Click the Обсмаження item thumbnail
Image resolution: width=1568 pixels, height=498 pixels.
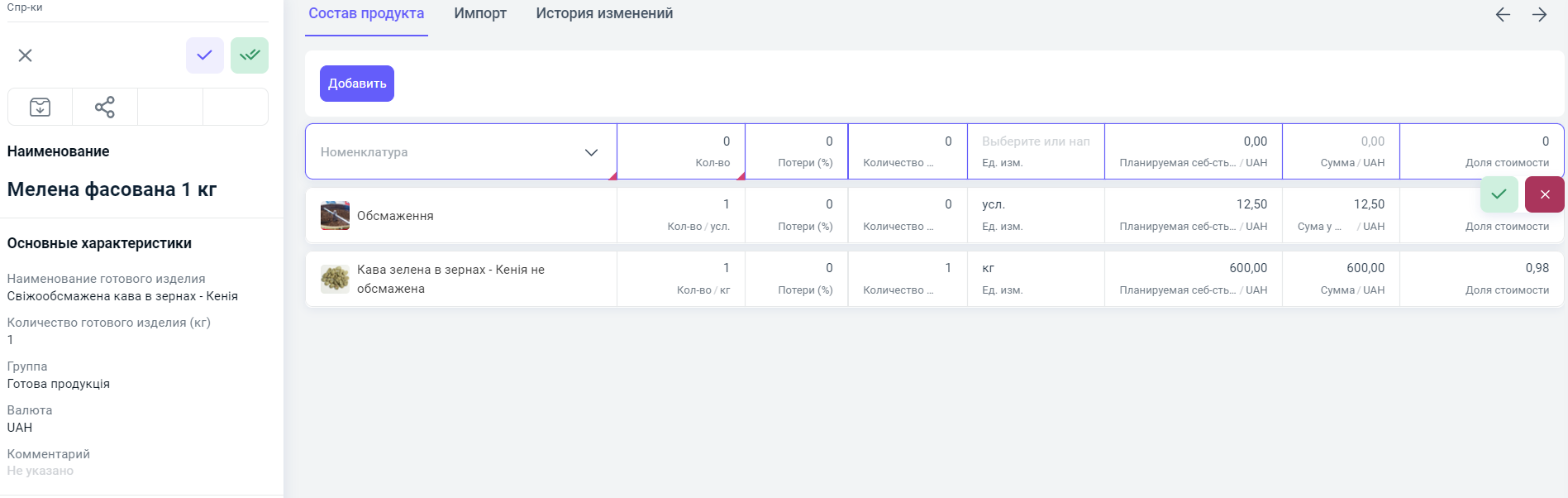[335, 216]
